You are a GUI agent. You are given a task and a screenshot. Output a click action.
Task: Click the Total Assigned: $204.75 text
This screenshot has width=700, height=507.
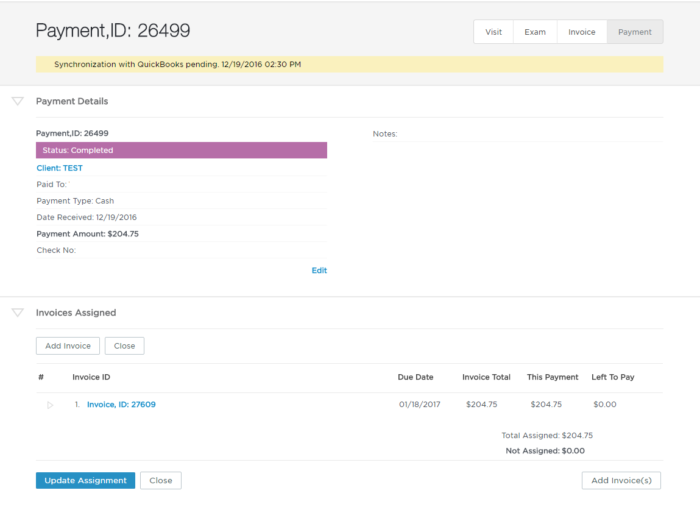[547, 435]
